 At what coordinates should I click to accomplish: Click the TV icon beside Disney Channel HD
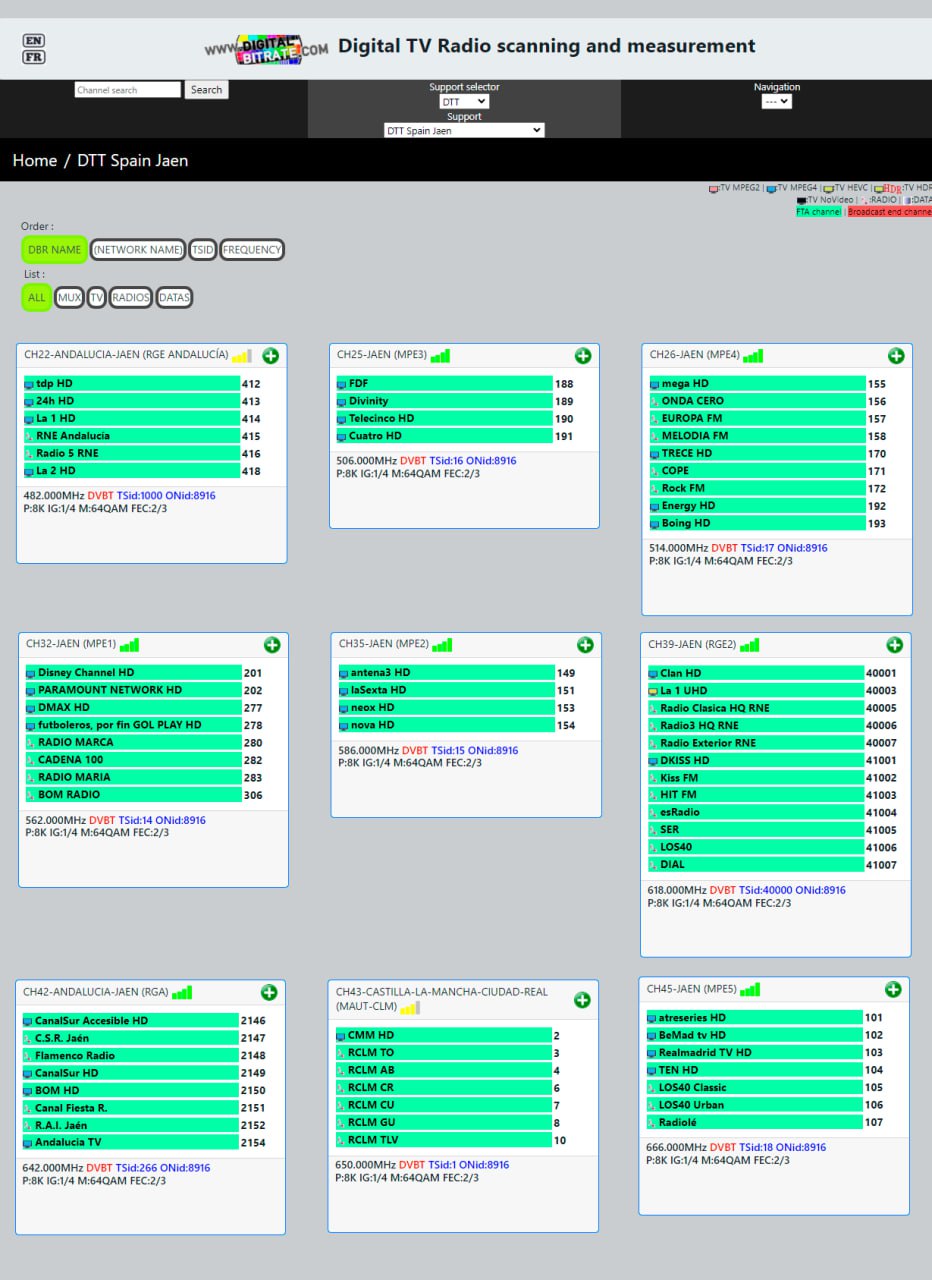pos(31,673)
